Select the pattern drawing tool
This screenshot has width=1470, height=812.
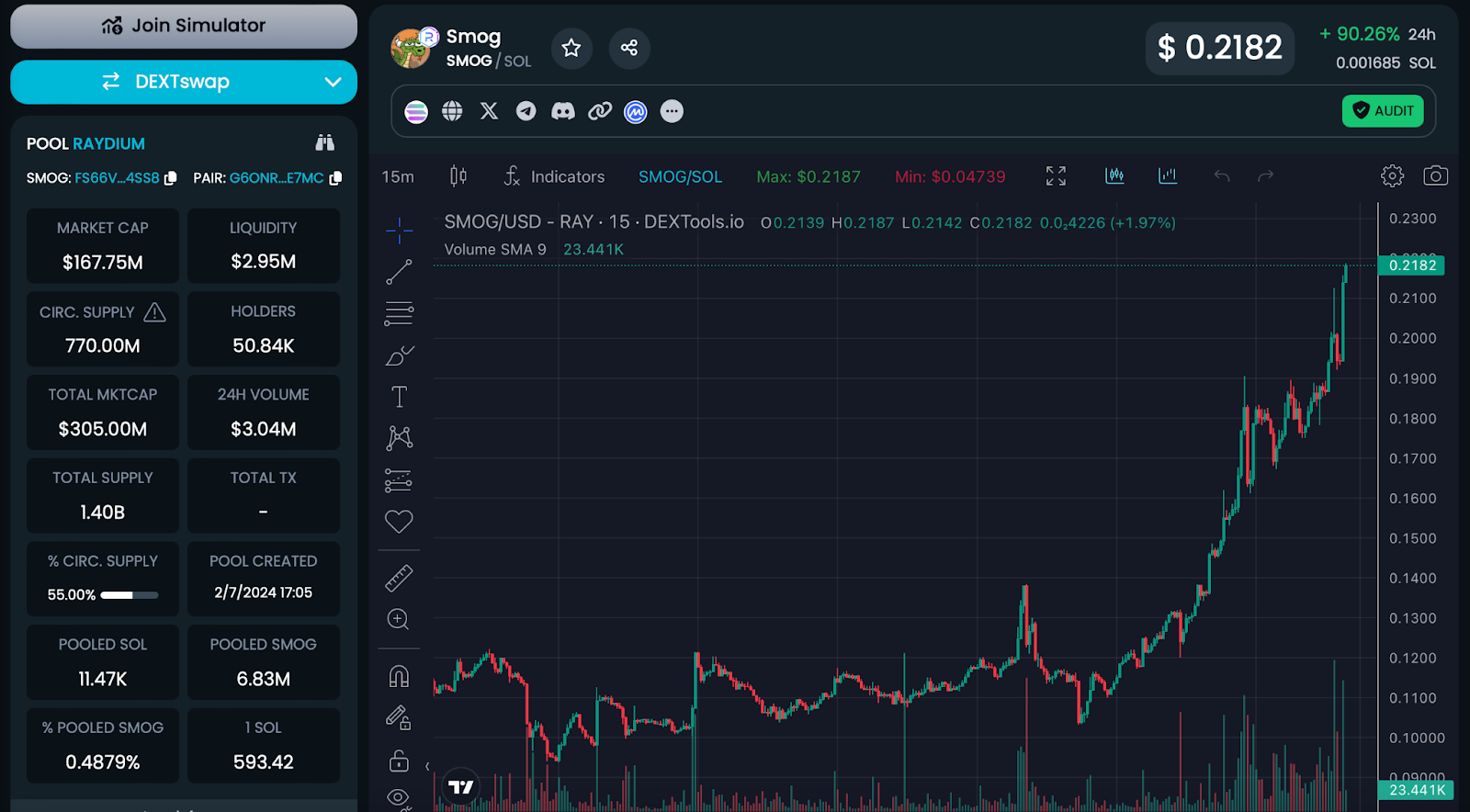[399, 438]
